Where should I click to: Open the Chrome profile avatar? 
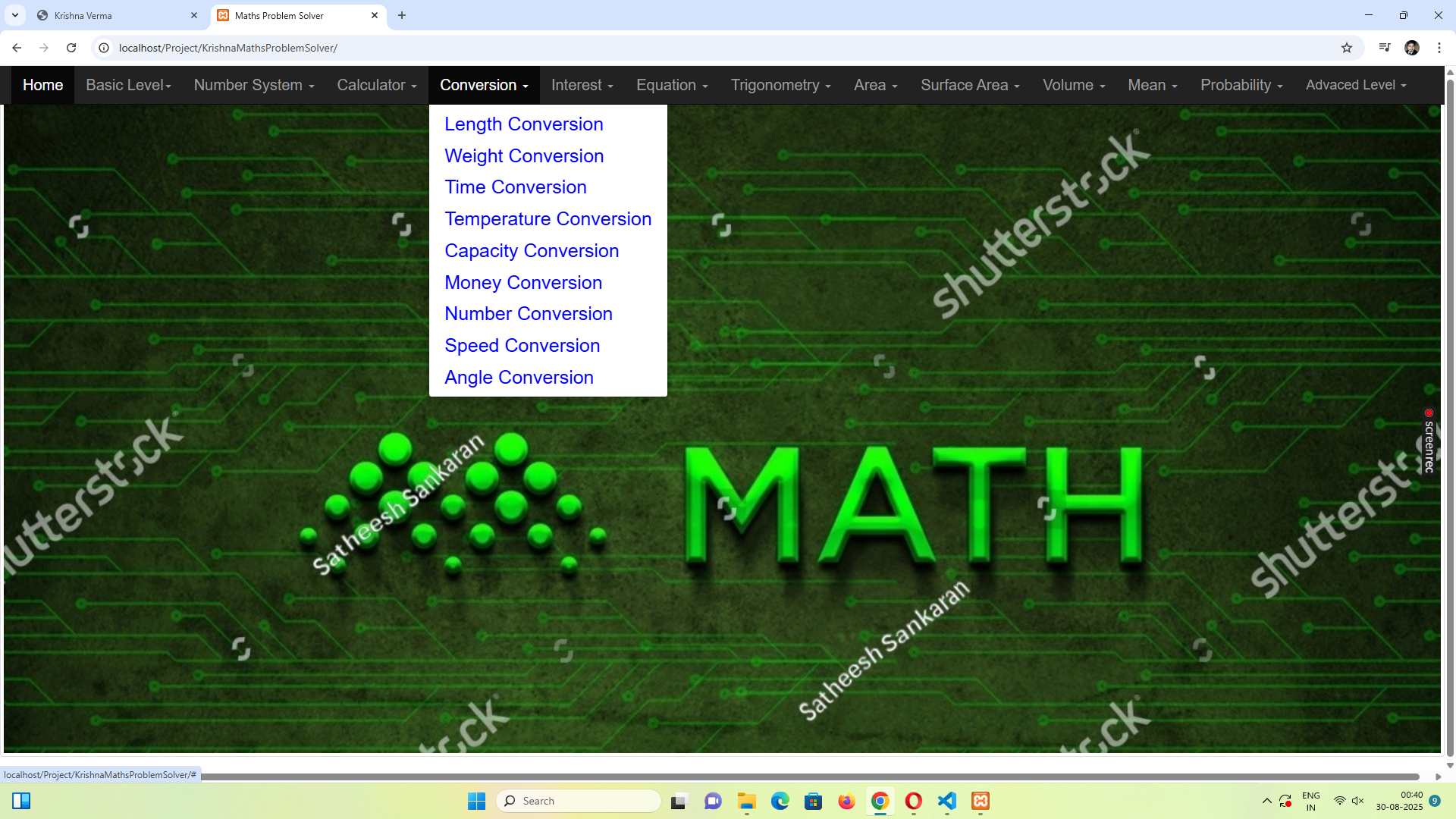(x=1412, y=48)
